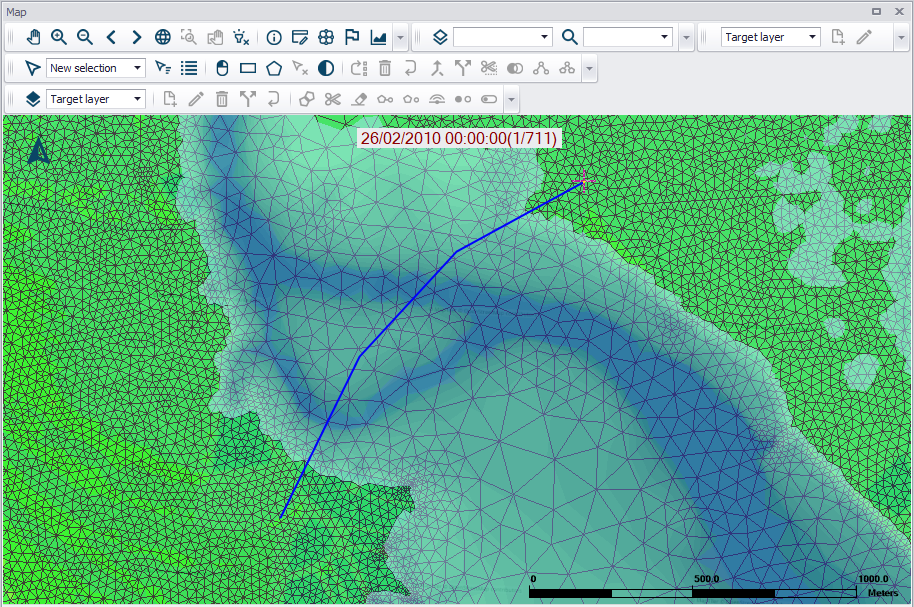Choose polygon selection shape
Image resolution: width=914 pixels, height=607 pixels.
click(x=274, y=68)
